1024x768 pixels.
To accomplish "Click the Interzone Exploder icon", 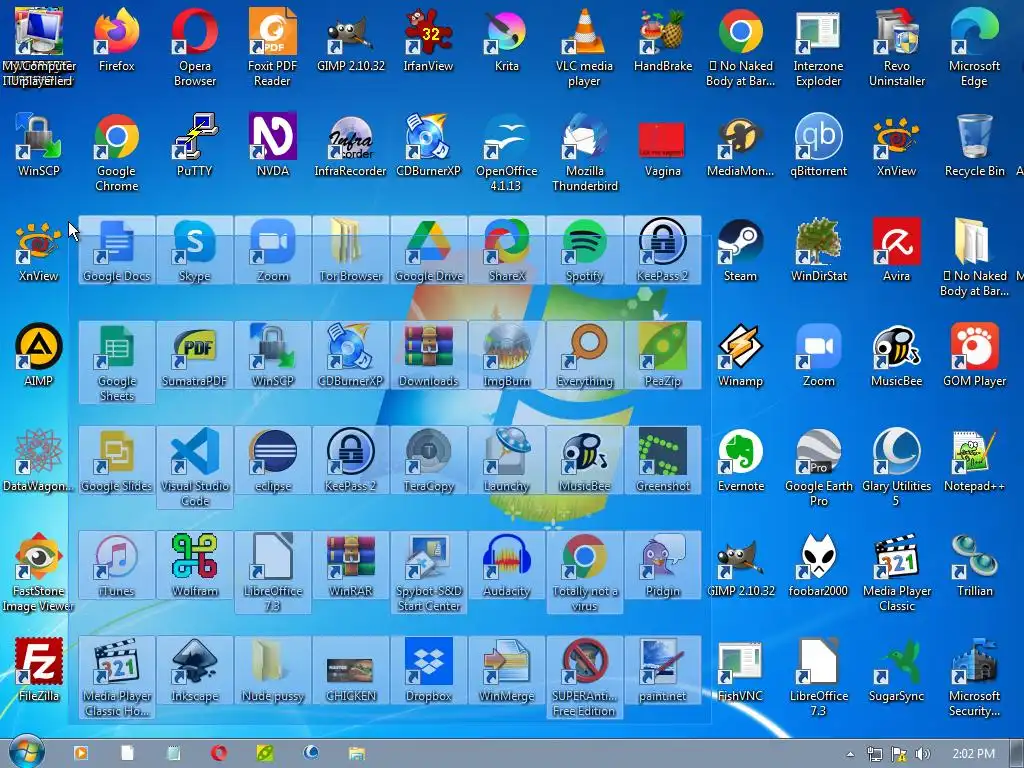I will pyautogui.click(x=818, y=47).
